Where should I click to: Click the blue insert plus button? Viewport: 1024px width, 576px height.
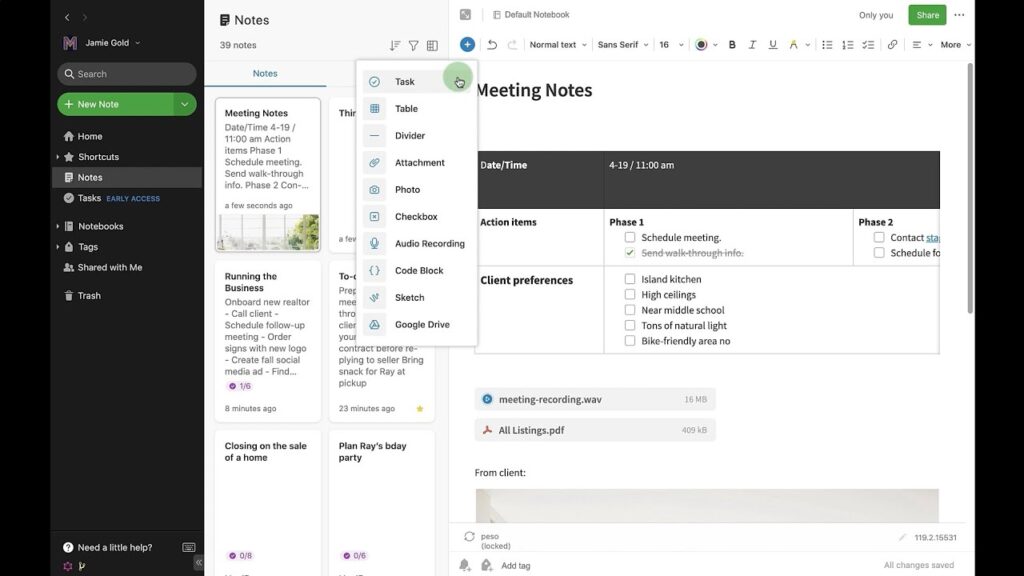467,45
